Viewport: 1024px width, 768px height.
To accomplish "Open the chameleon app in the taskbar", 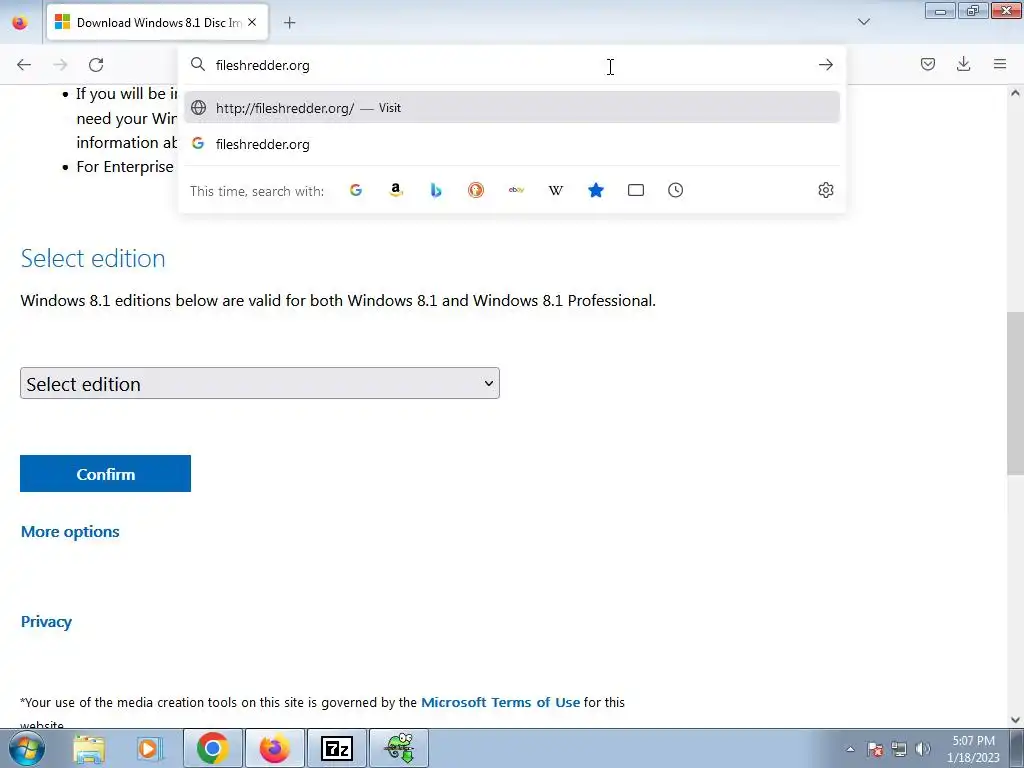I will 399,748.
